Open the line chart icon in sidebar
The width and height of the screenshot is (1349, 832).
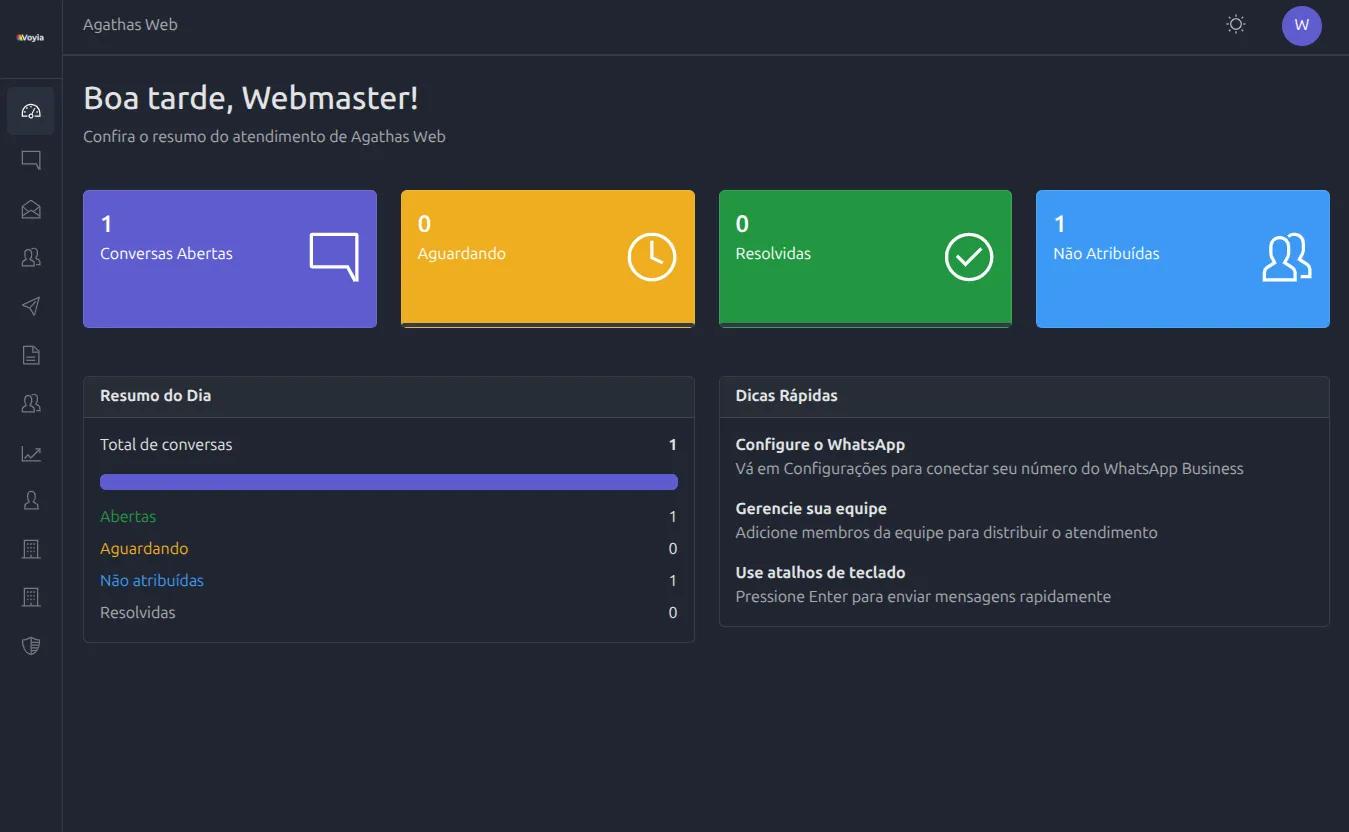tap(31, 453)
